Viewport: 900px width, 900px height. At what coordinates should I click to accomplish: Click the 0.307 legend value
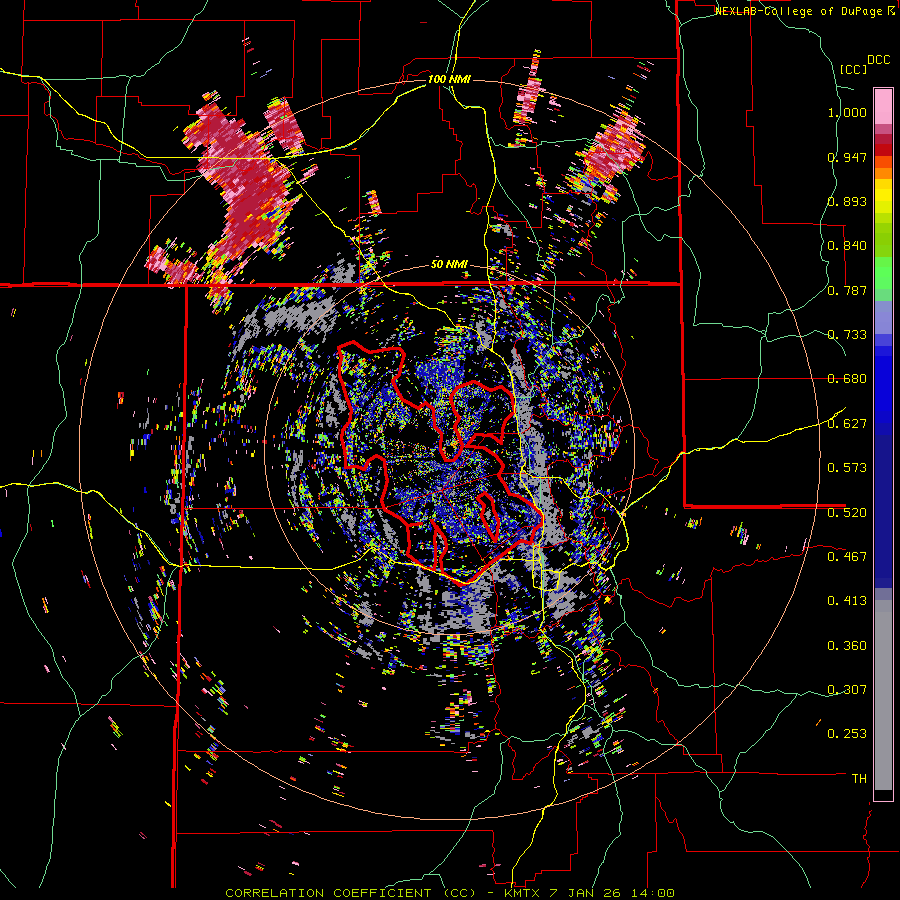pos(847,690)
